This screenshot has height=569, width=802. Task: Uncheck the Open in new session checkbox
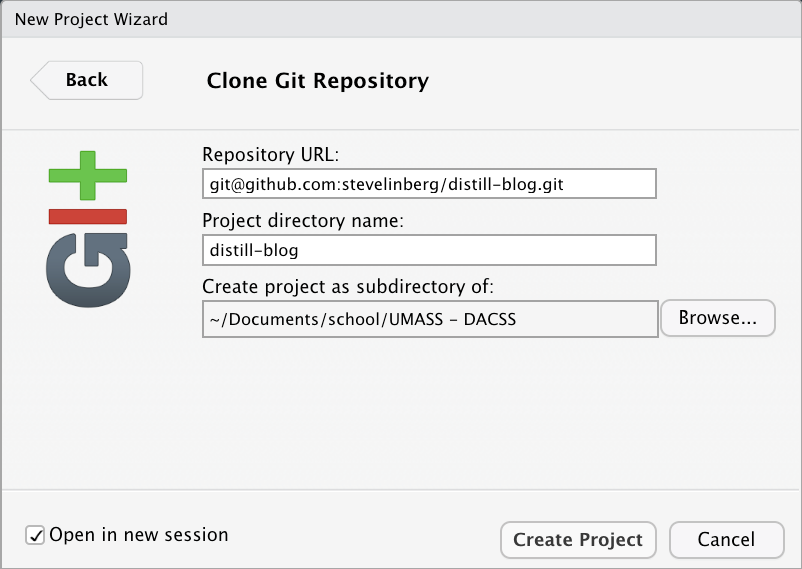point(35,535)
